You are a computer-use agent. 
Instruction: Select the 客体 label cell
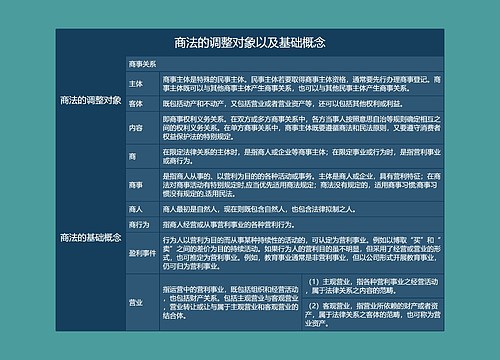143,104
